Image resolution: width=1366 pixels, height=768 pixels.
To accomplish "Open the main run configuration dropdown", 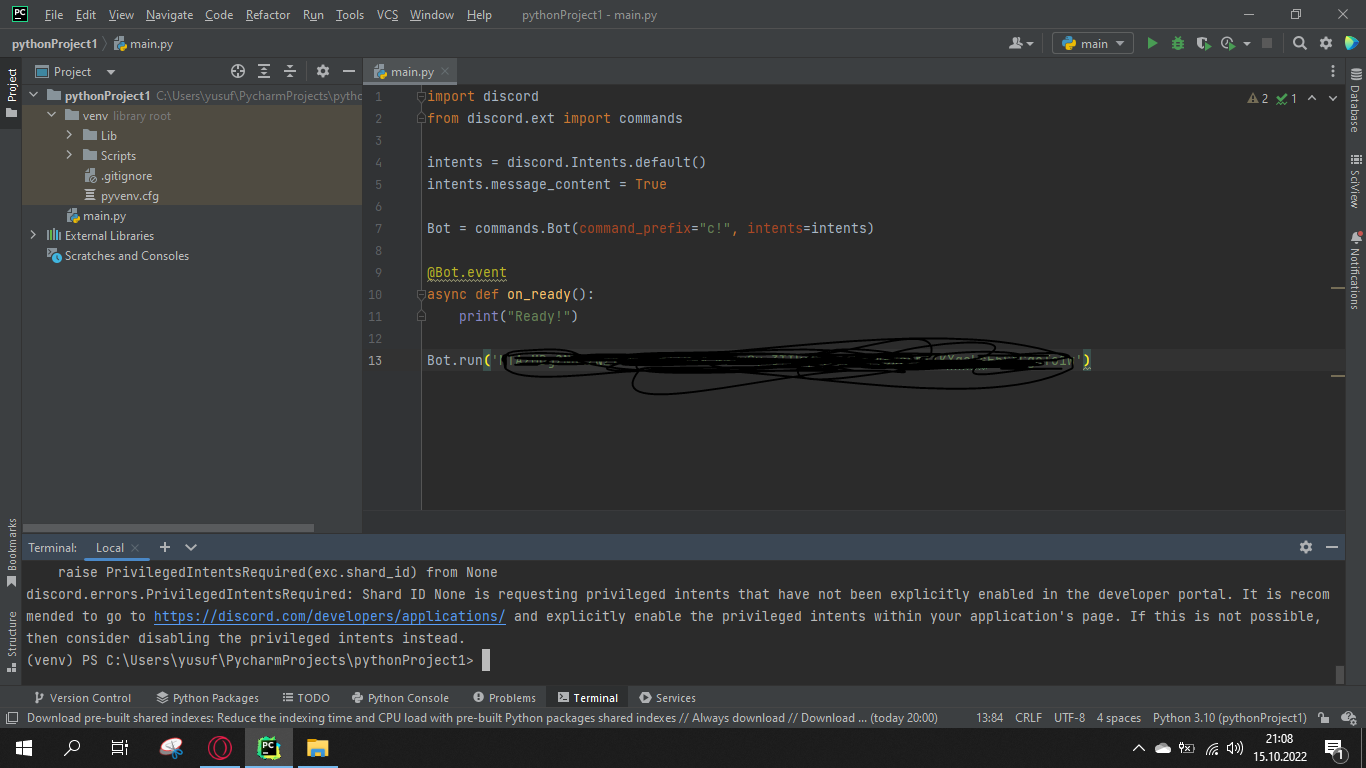I will pos(1093,43).
